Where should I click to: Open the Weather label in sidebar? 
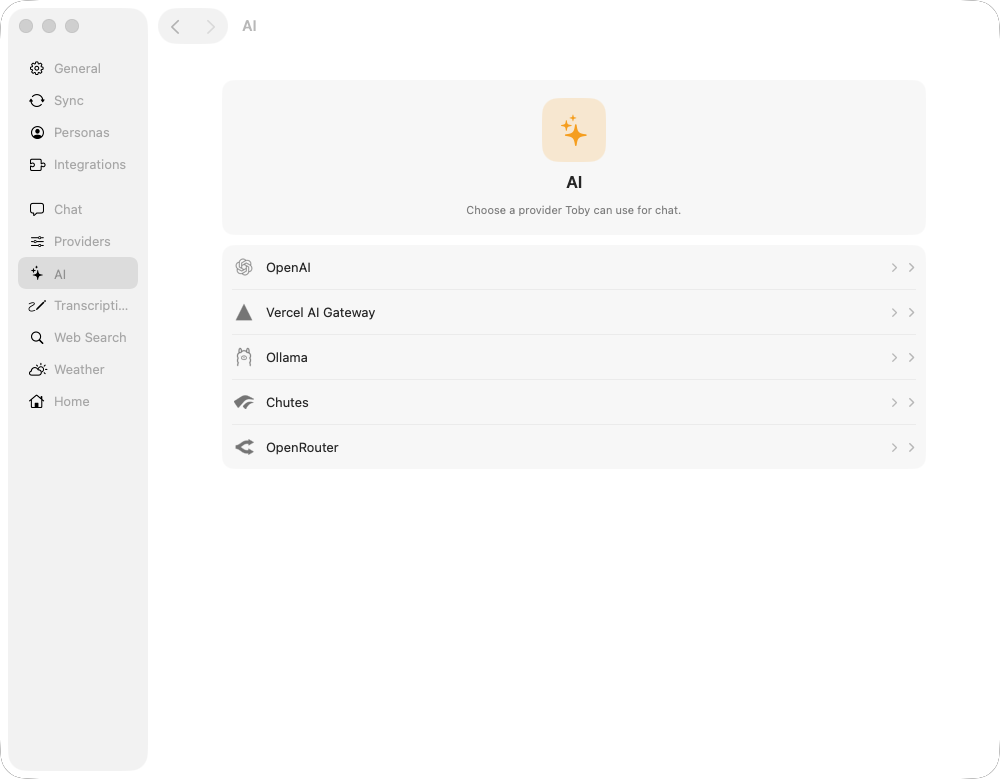coord(79,369)
